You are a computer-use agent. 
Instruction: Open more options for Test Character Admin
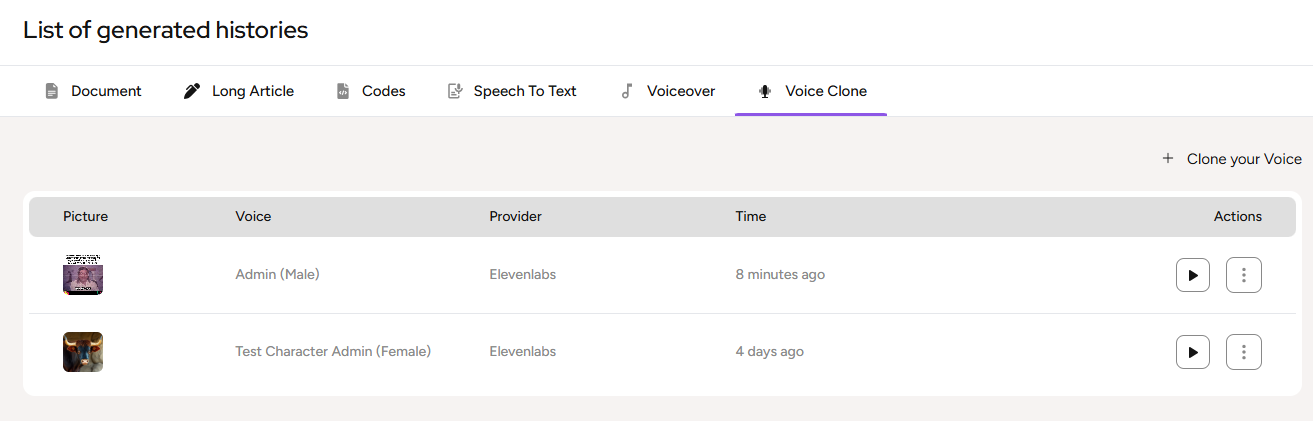pyautogui.click(x=1244, y=352)
